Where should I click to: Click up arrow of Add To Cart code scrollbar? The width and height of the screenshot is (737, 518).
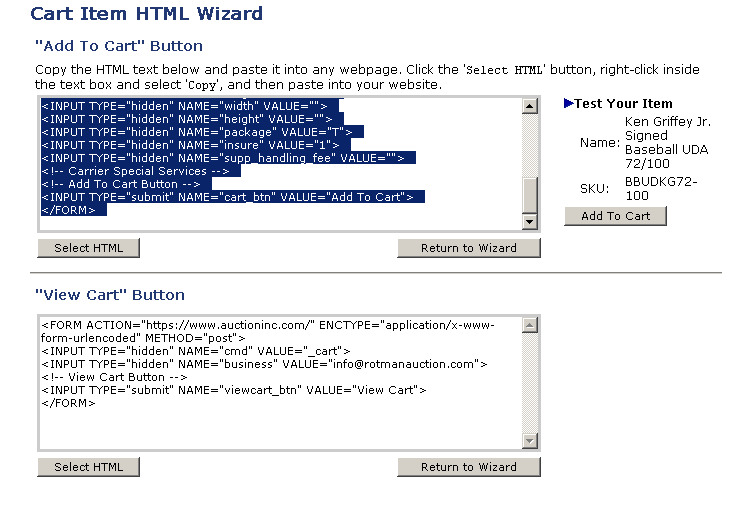click(x=530, y=106)
